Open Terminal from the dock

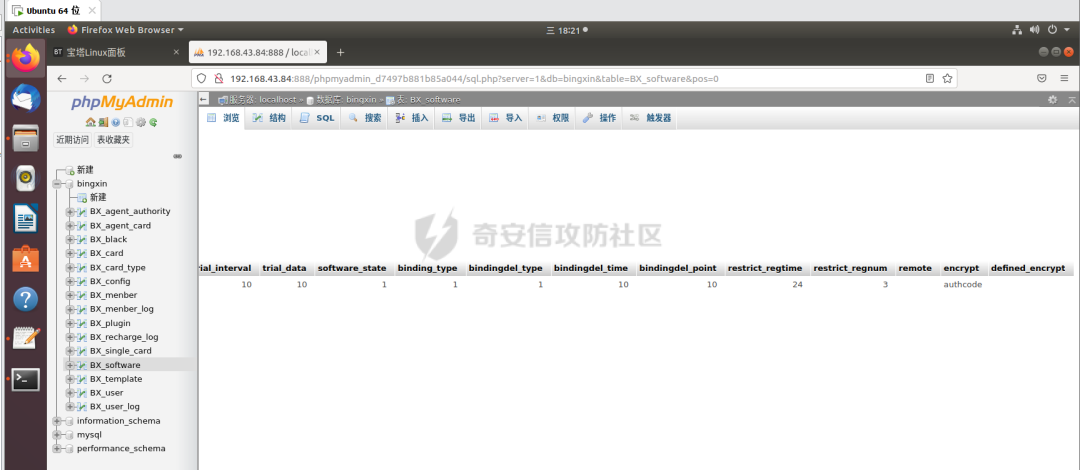tap(25, 379)
